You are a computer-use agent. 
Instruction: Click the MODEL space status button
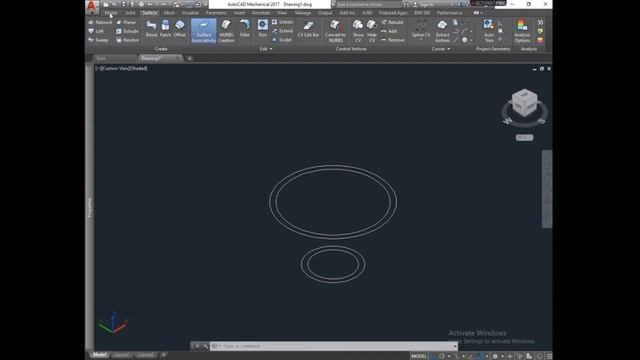tap(419, 356)
